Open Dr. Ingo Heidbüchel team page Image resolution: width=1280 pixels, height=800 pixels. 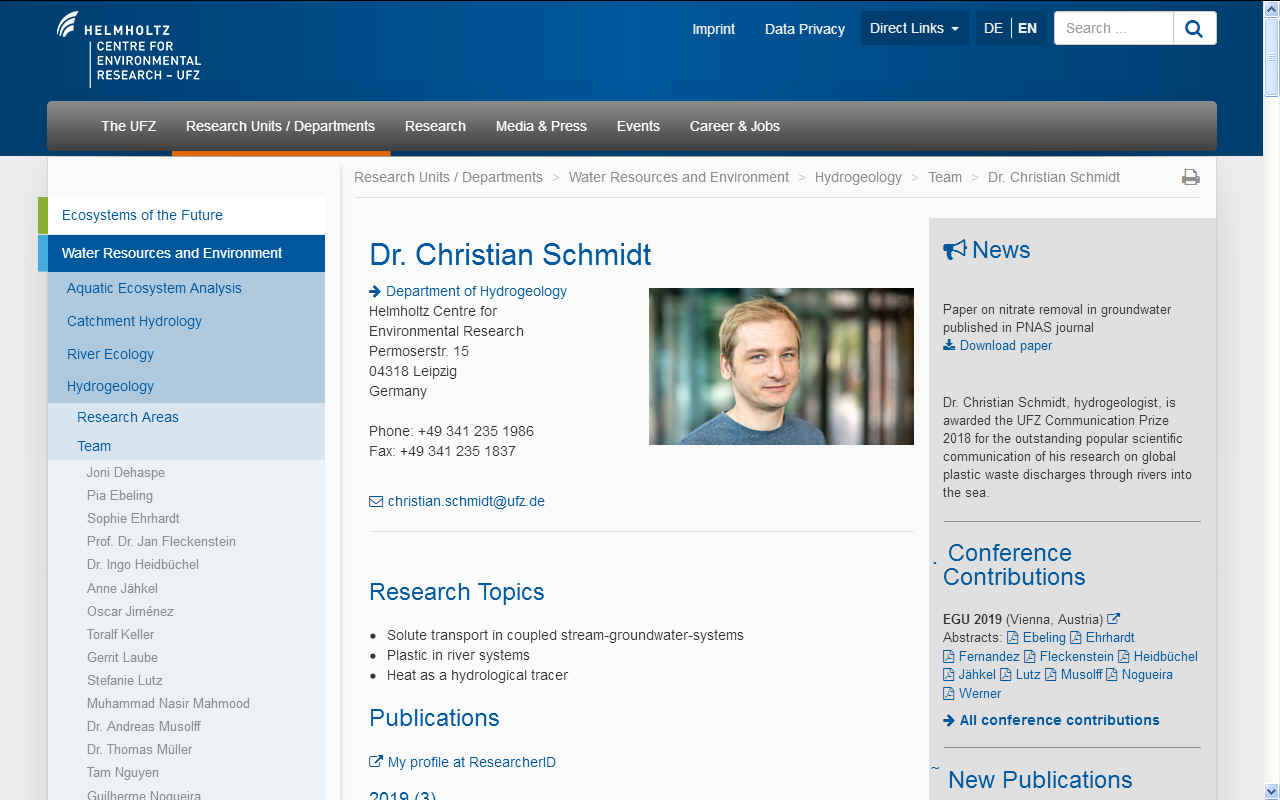click(143, 564)
